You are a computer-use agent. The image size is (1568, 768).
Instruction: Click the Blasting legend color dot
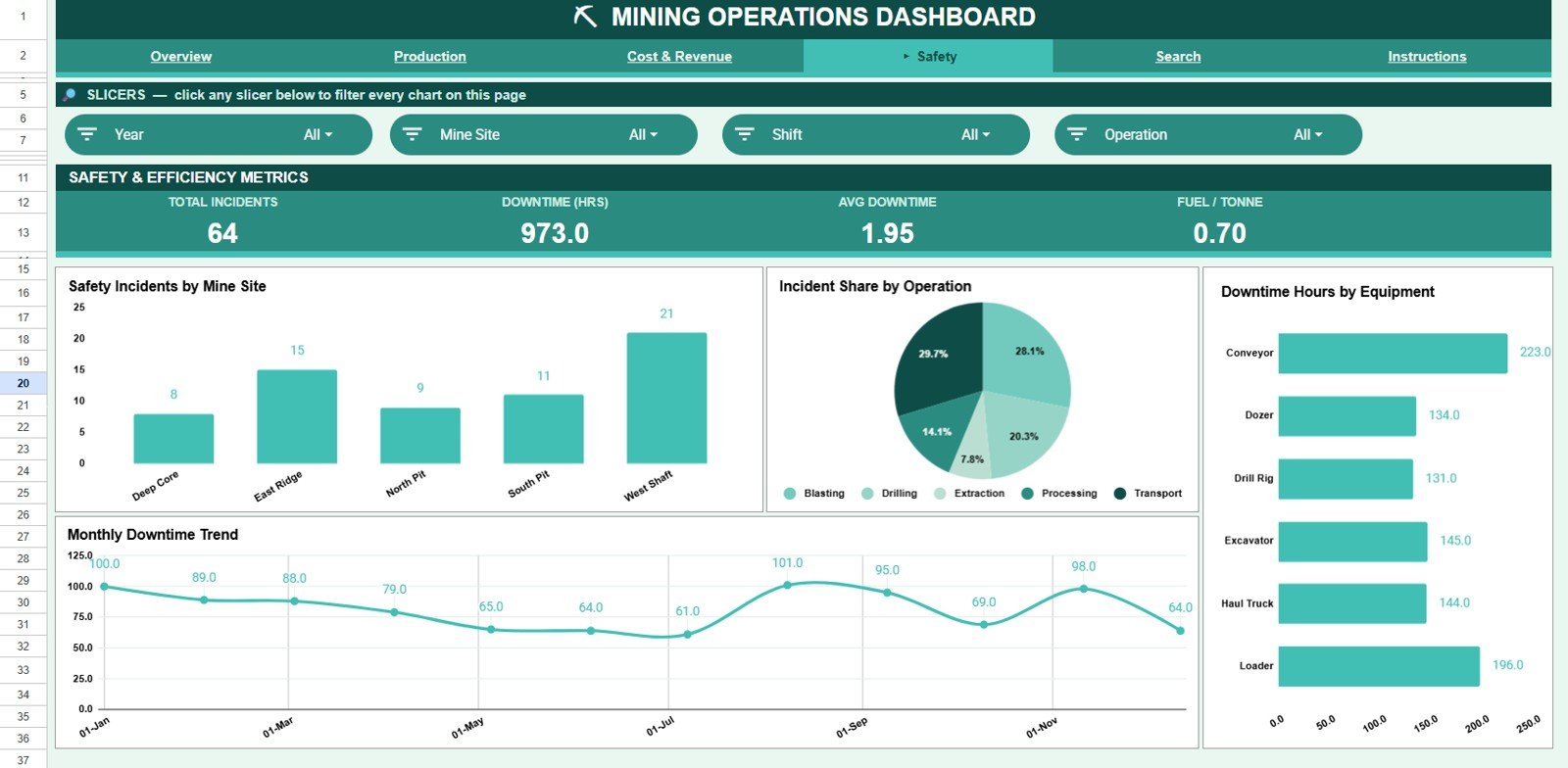click(790, 494)
